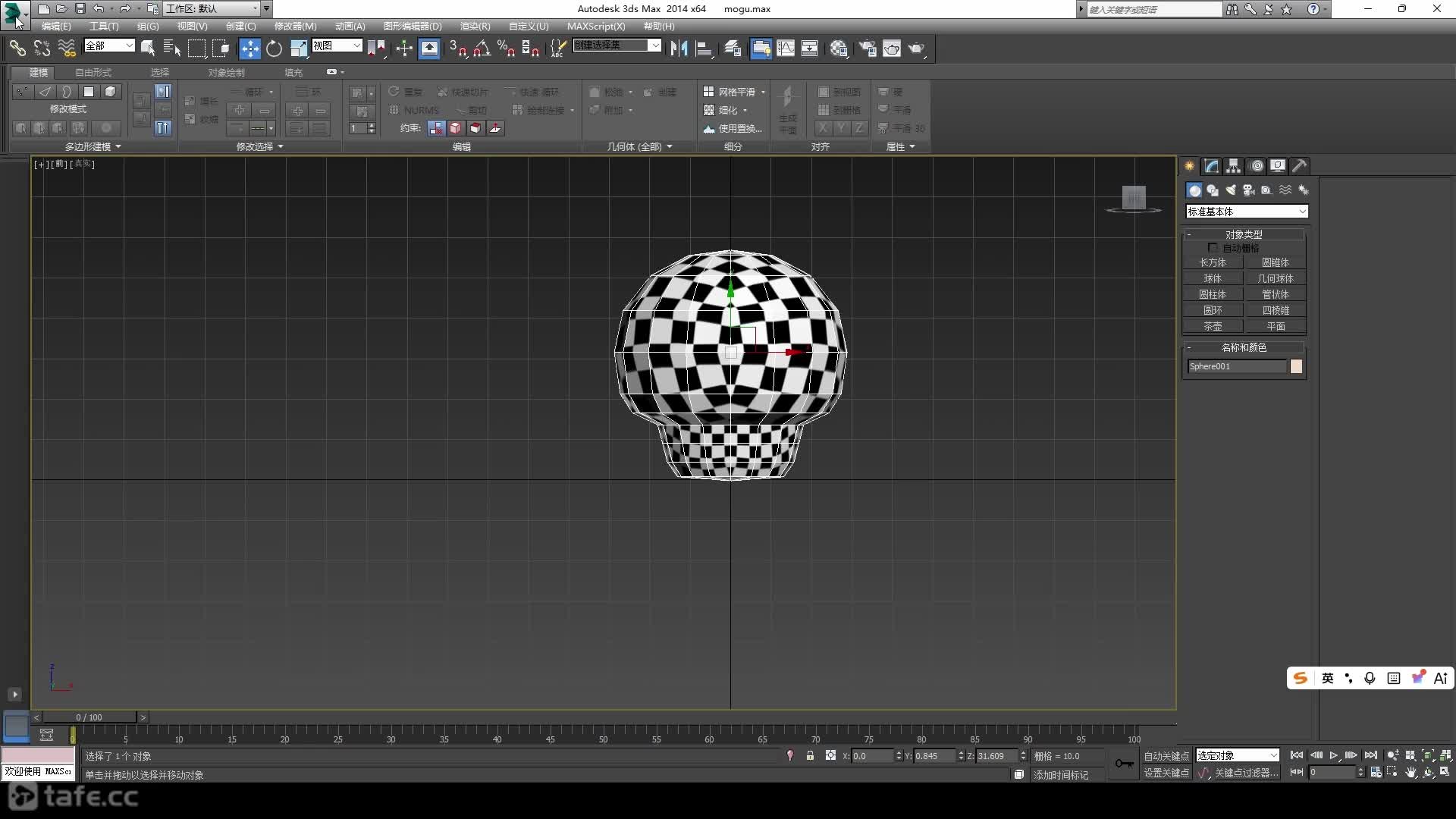1456x819 pixels.
Task: Switch to the 对象绘制 ribbon tab
Action: (x=226, y=72)
